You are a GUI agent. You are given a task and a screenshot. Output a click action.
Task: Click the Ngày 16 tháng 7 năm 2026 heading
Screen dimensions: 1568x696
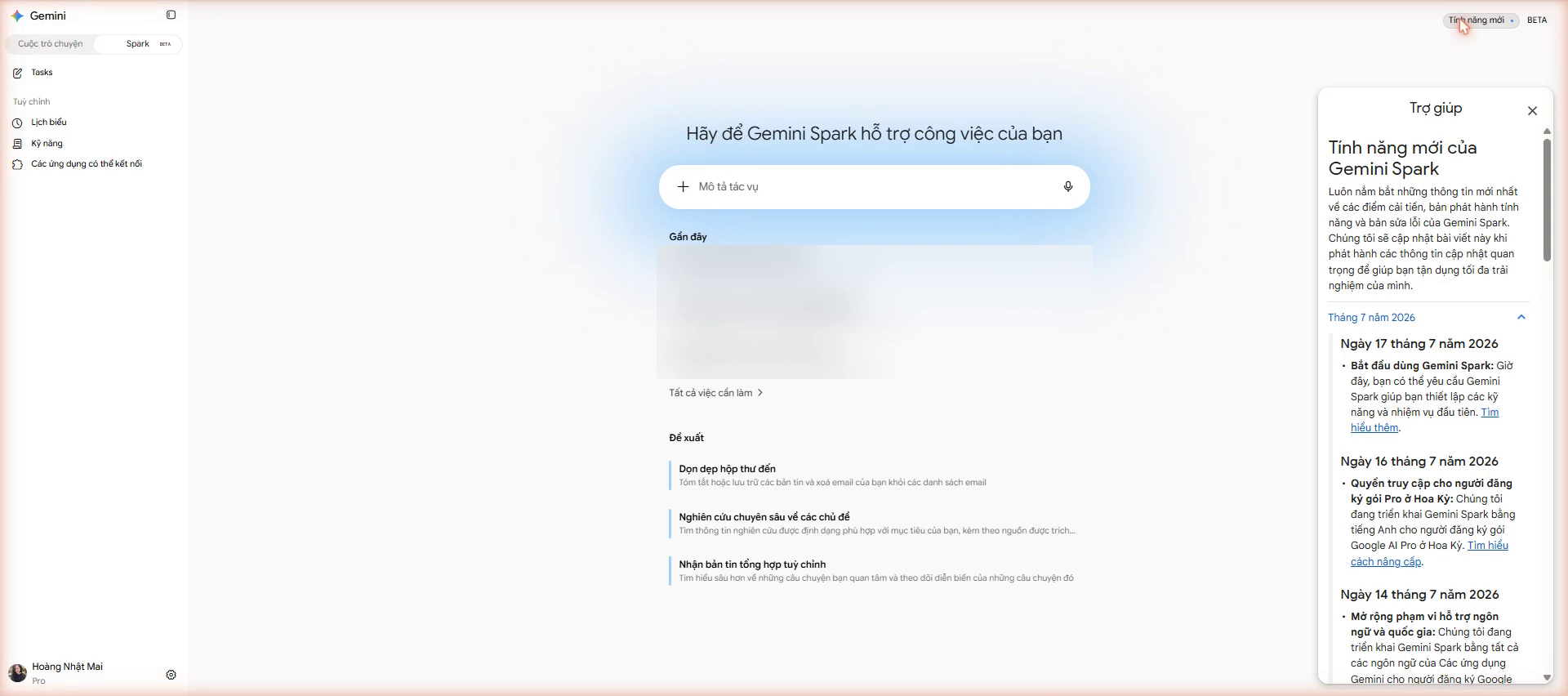(x=1419, y=462)
